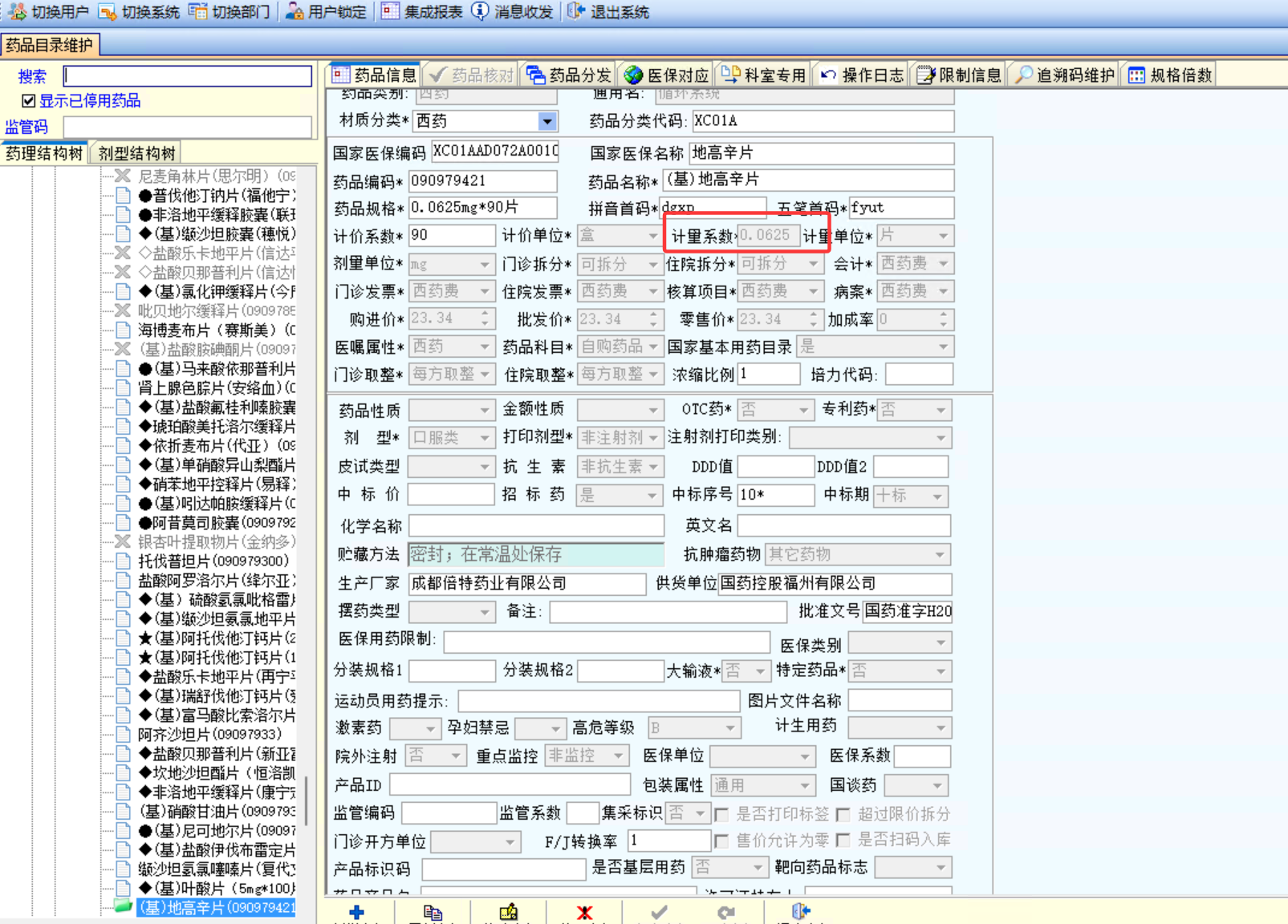
Task: Open the 计量单位 dropdown
Action: 944,236
